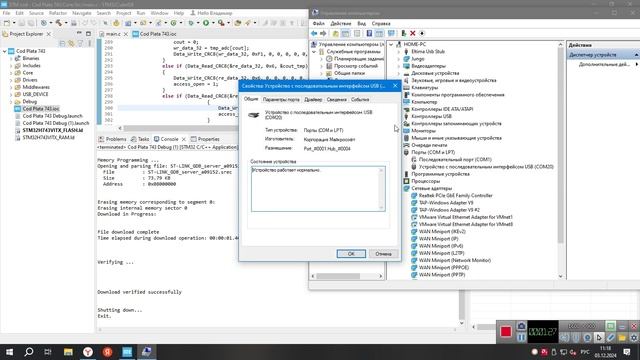
Task: Pause the screen recording
Action: (521, 338)
